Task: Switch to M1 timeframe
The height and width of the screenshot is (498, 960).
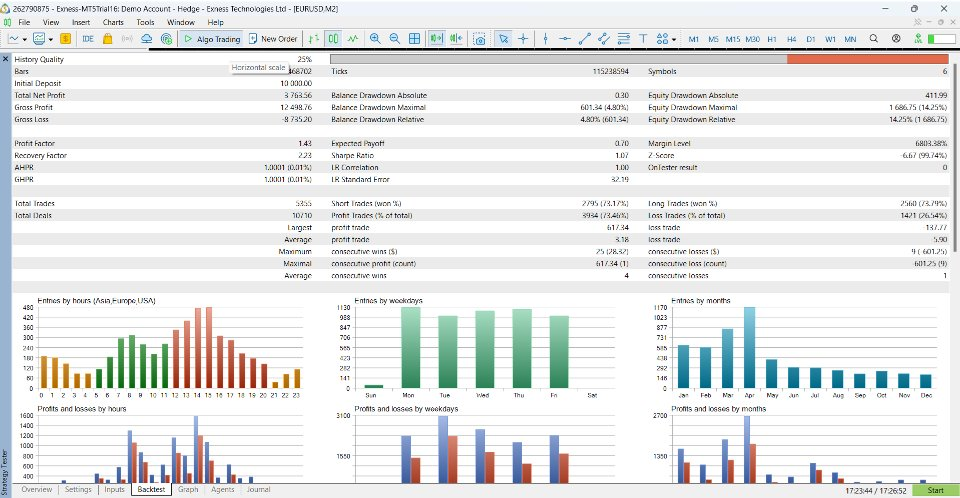Action: (694, 39)
